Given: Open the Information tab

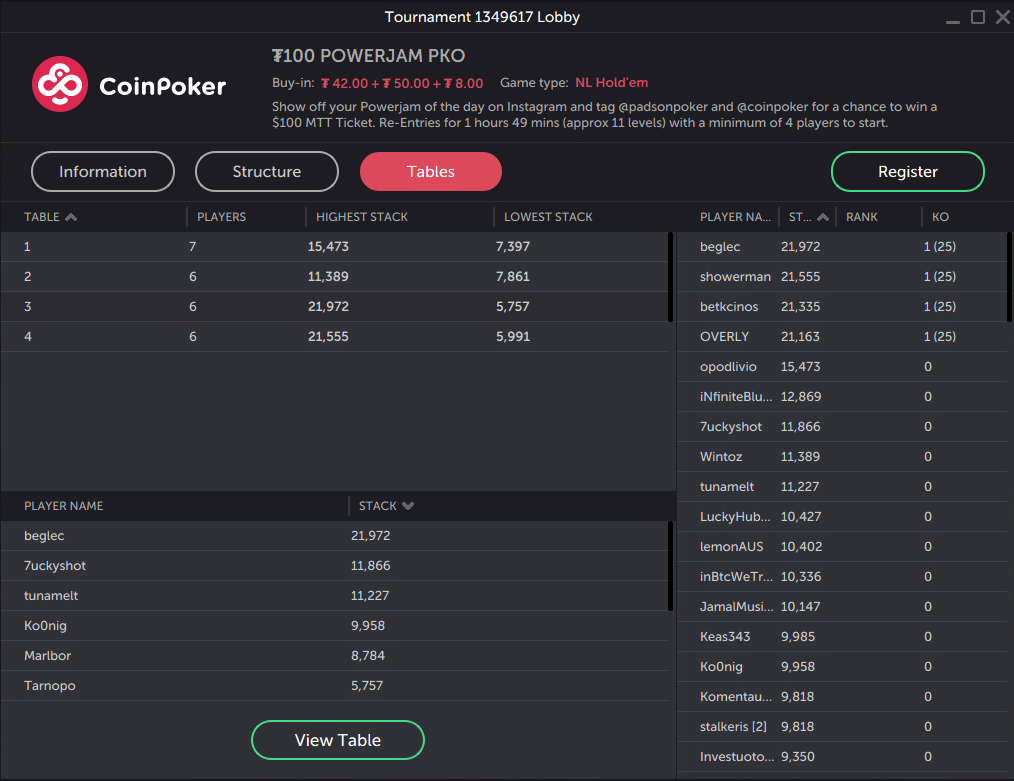Looking at the screenshot, I should point(103,171).
